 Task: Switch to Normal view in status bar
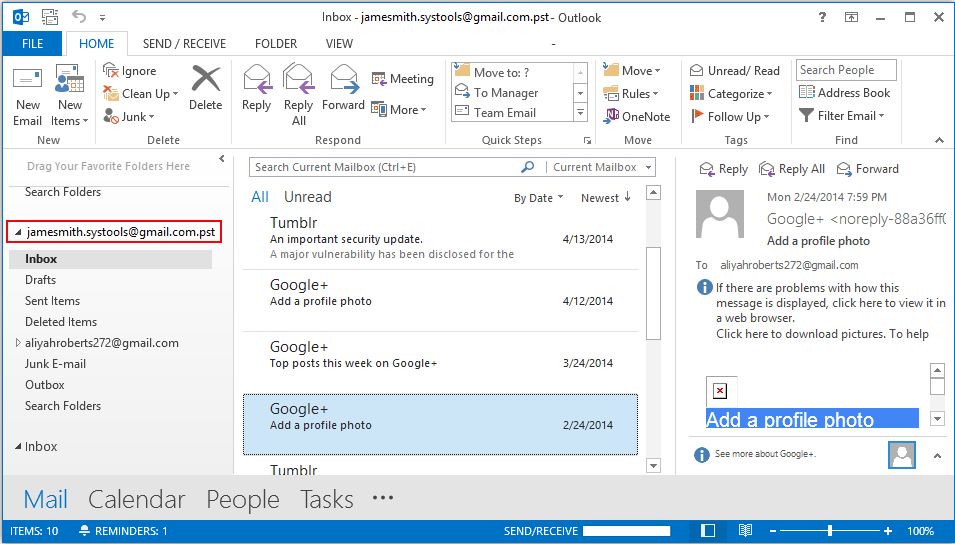(708, 531)
